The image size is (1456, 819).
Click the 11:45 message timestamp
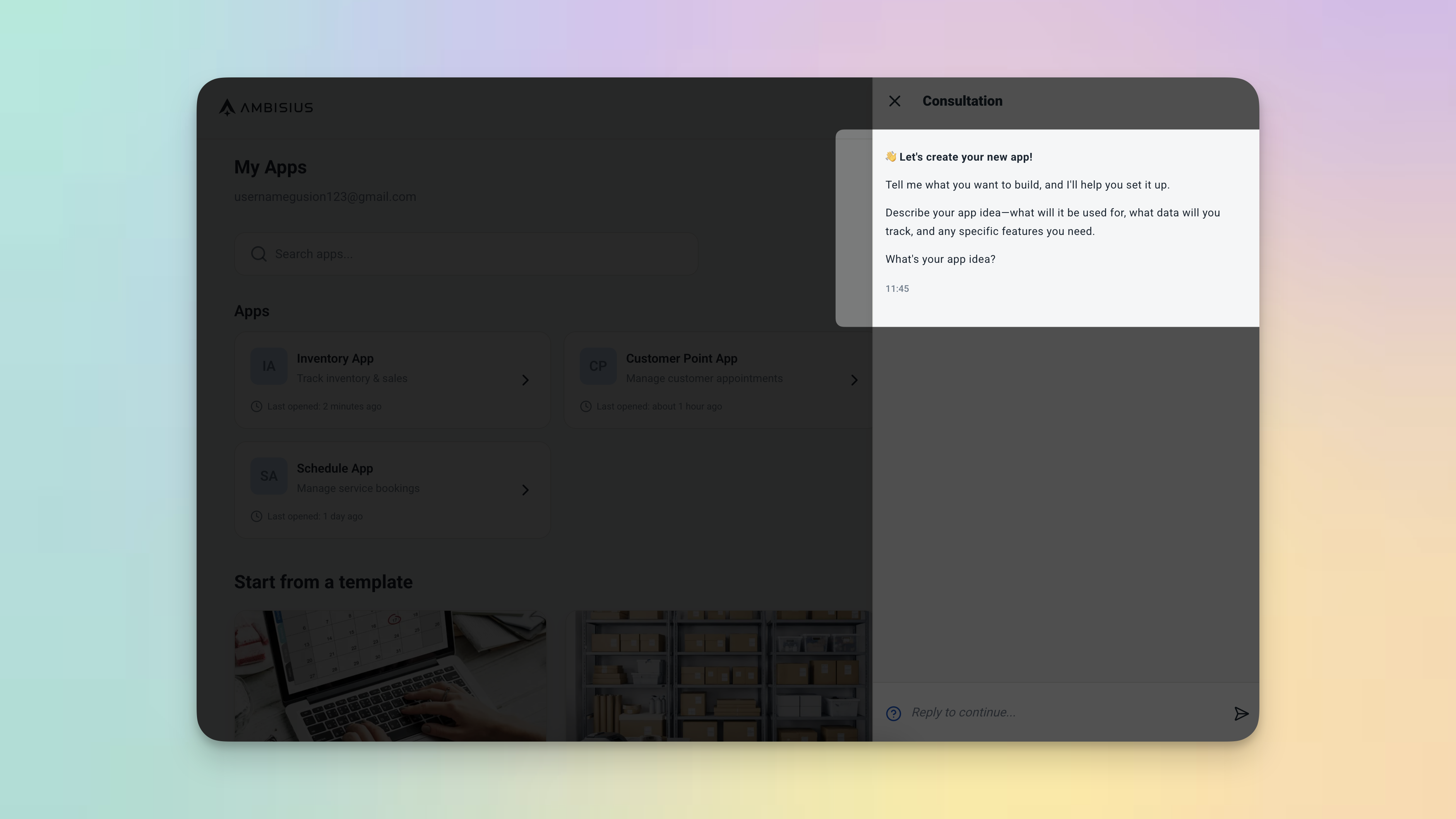pyautogui.click(x=897, y=288)
